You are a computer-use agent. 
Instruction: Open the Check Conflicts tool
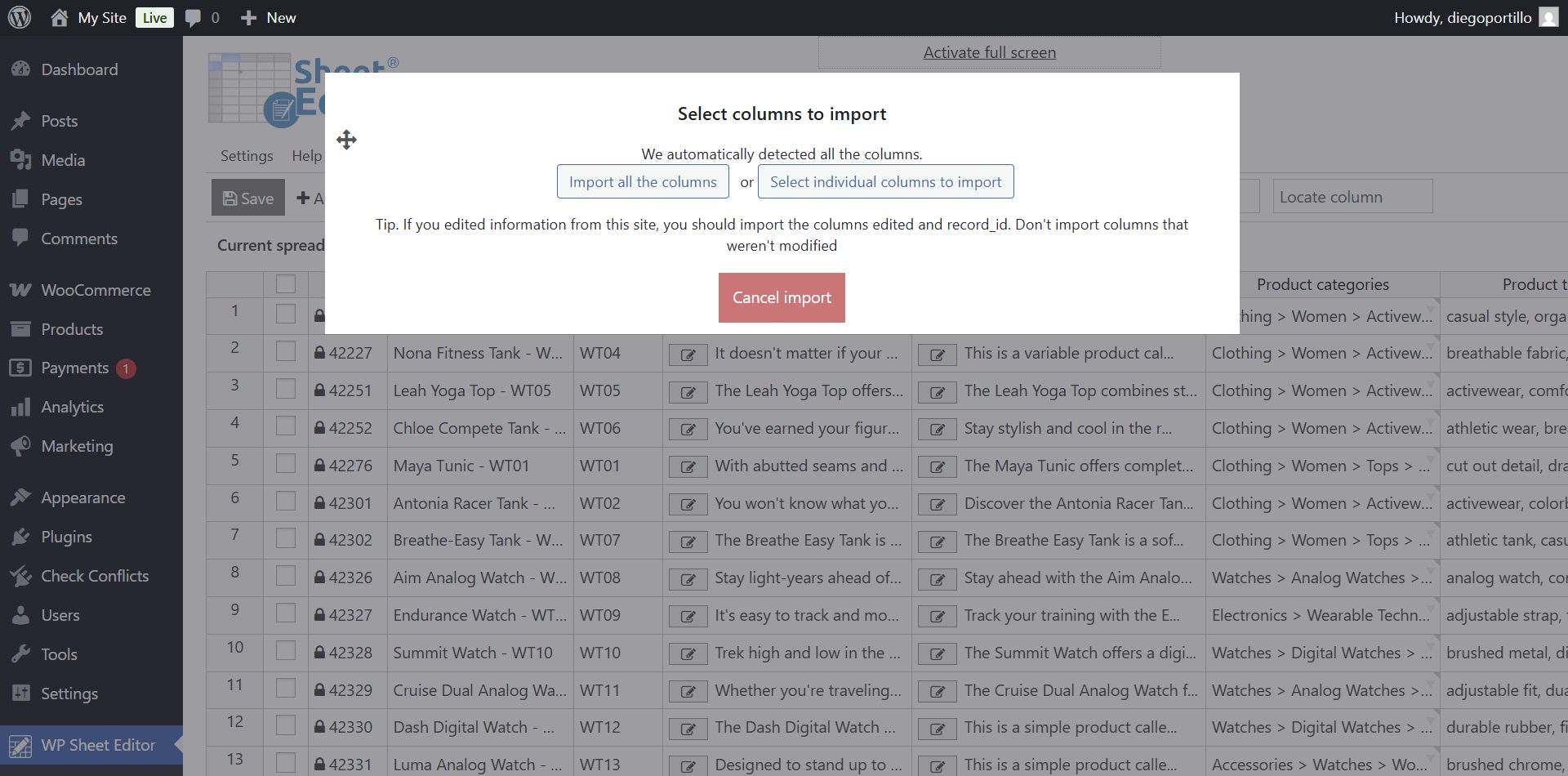coord(95,576)
